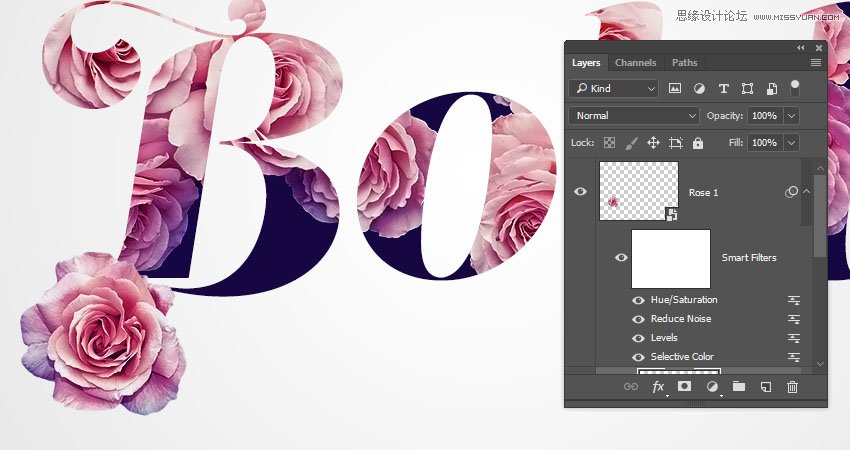
Task: Lock image pixels brush icon
Action: [632, 143]
